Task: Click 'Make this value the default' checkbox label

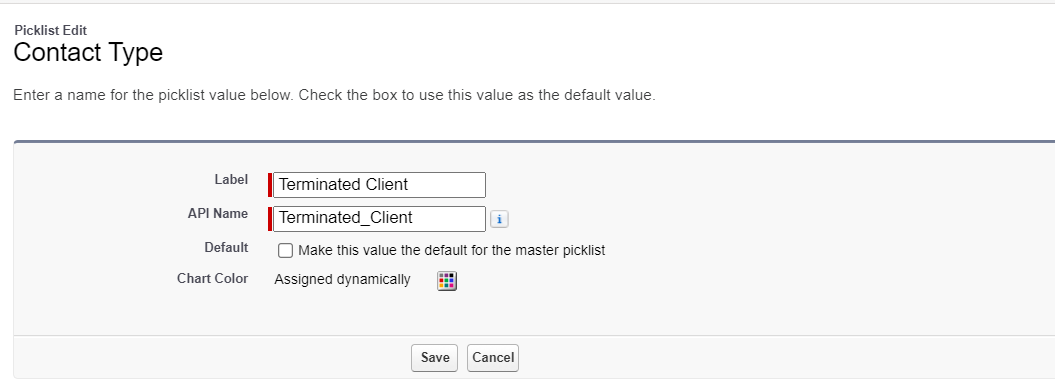Action: [451, 250]
